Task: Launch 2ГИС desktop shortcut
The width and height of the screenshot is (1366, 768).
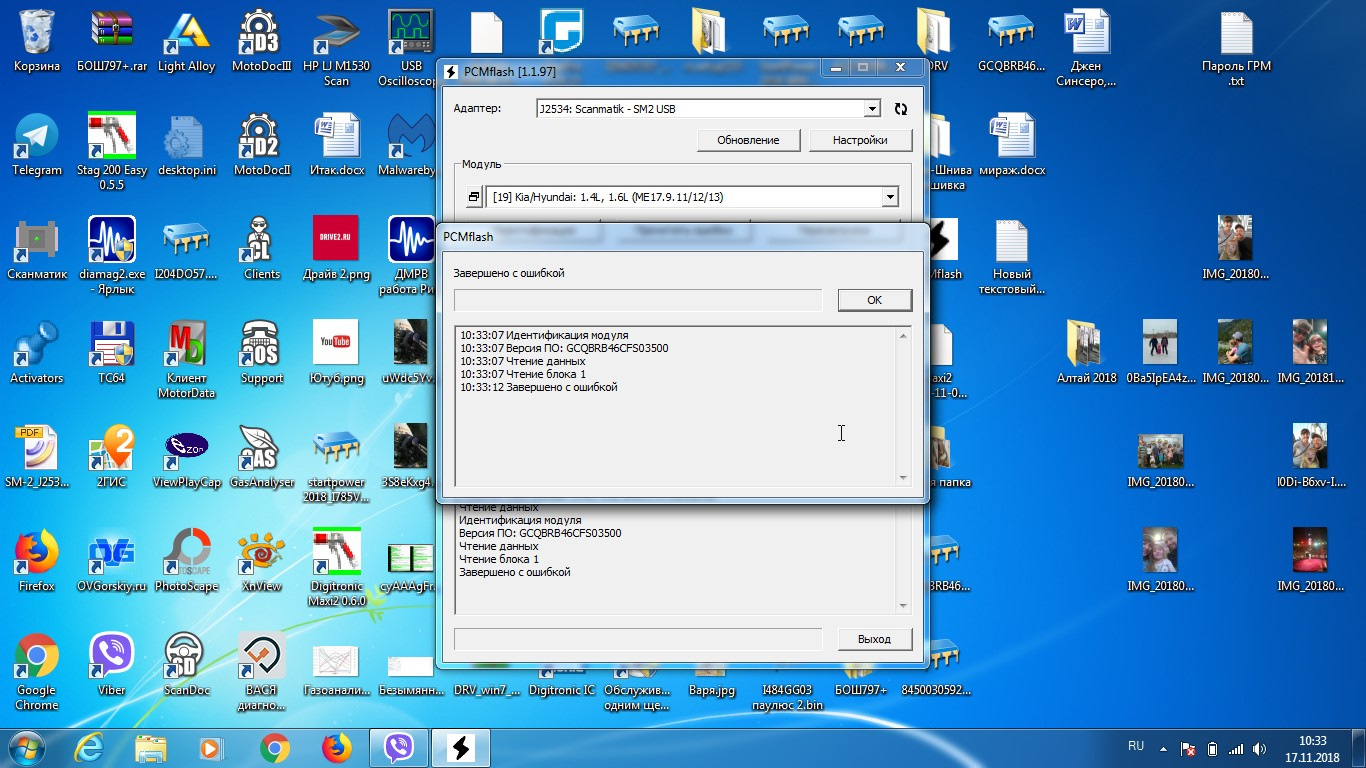Action: point(112,458)
